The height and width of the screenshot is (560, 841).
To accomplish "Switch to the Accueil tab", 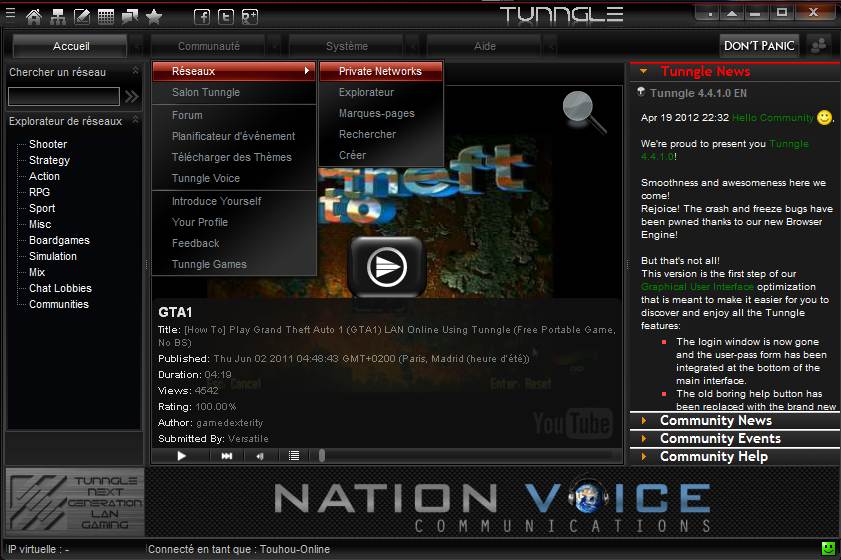I will [x=71, y=46].
